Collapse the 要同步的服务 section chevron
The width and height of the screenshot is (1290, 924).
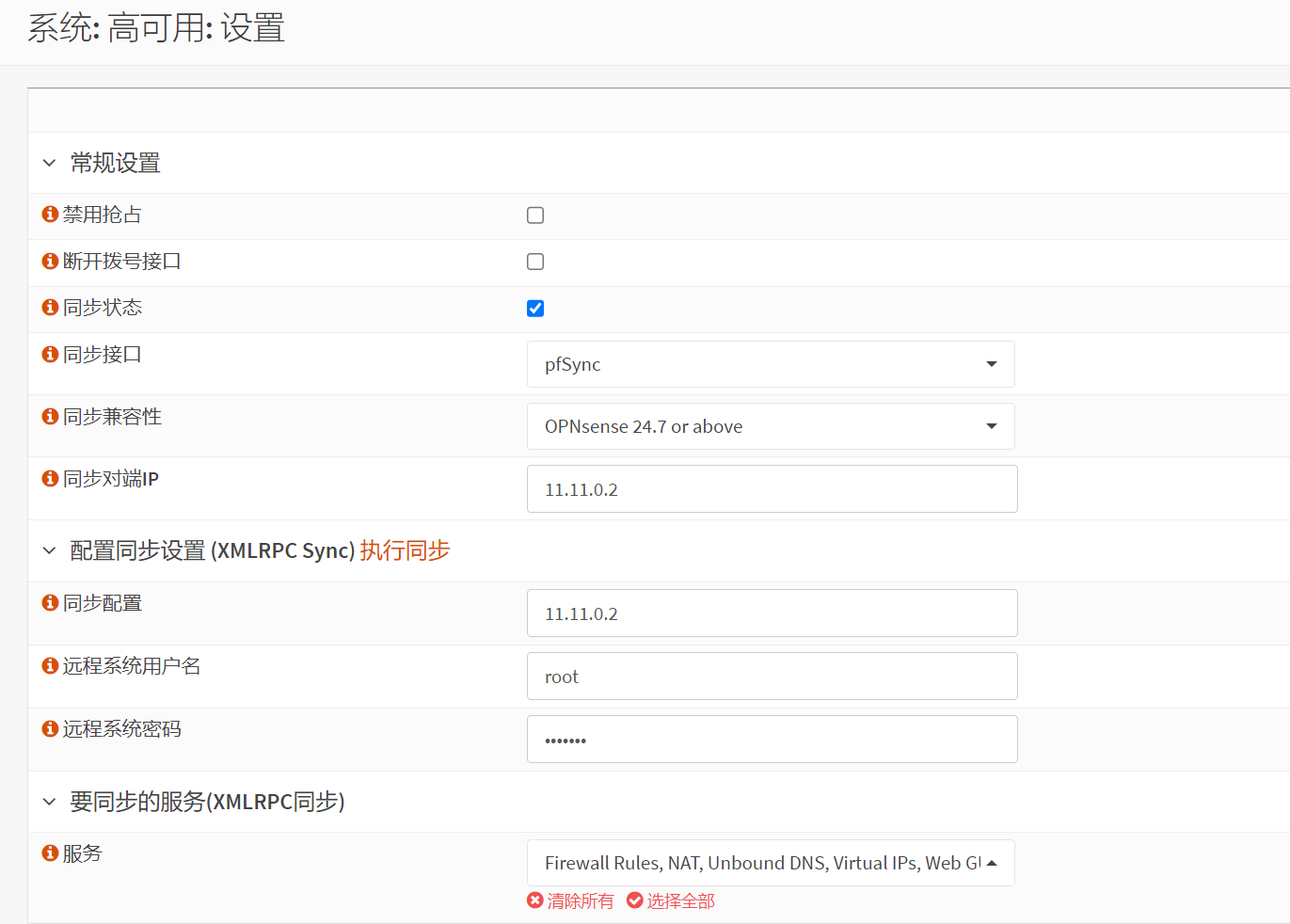click(x=50, y=802)
